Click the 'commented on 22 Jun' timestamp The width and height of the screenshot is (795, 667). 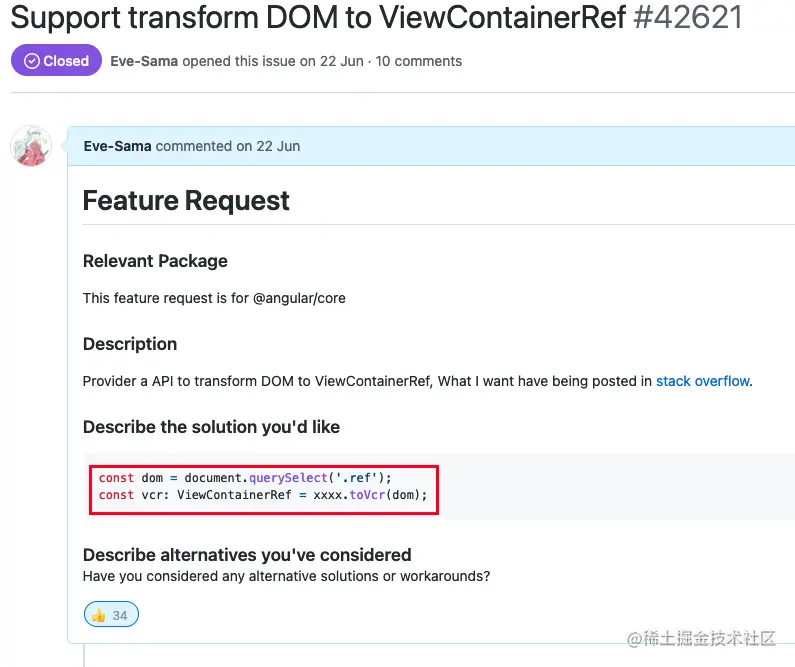click(x=228, y=146)
